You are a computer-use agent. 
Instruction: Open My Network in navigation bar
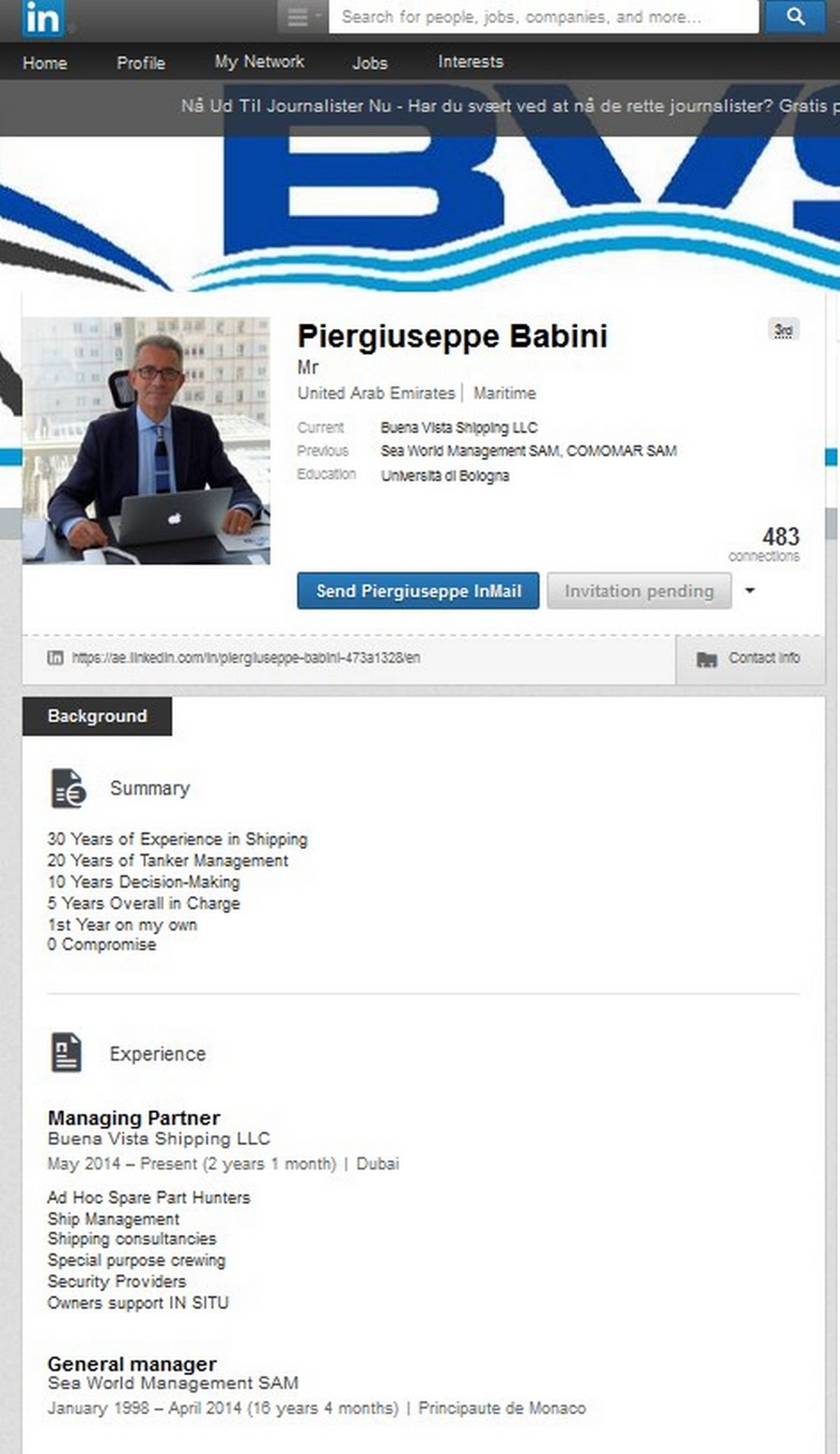[x=259, y=62]
